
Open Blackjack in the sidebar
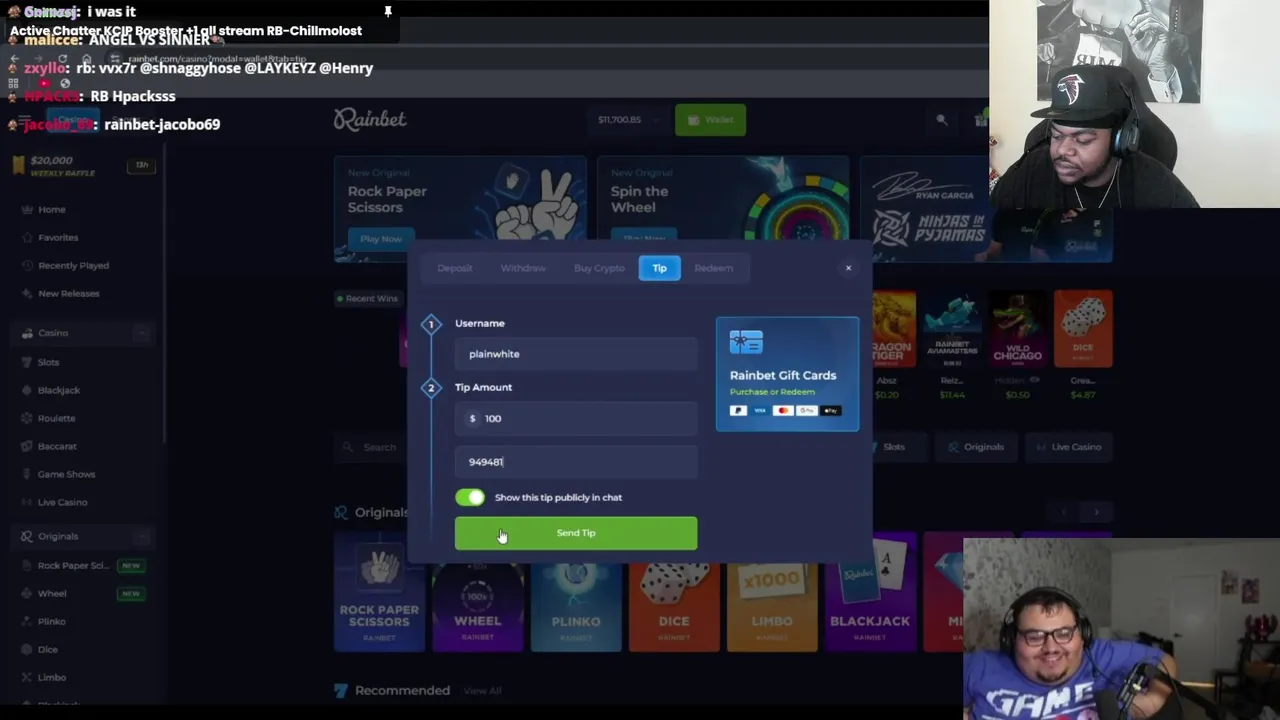(x=58, y=390)
